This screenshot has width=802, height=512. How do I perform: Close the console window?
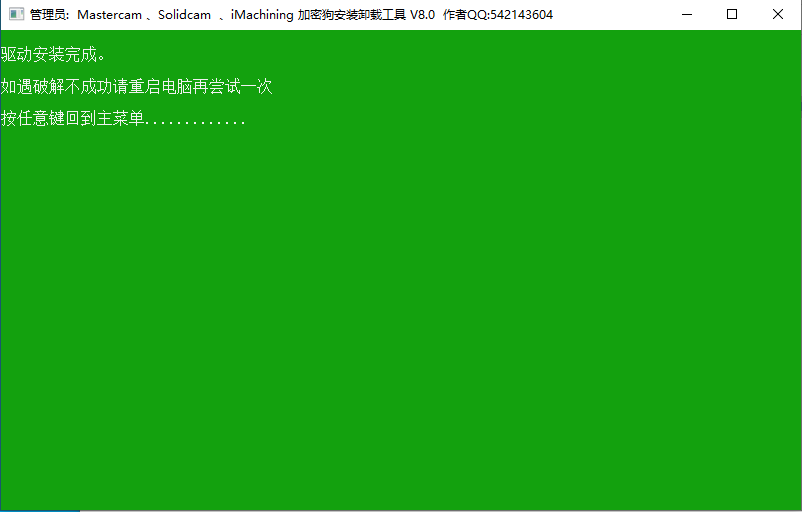[x=777, y=14]
